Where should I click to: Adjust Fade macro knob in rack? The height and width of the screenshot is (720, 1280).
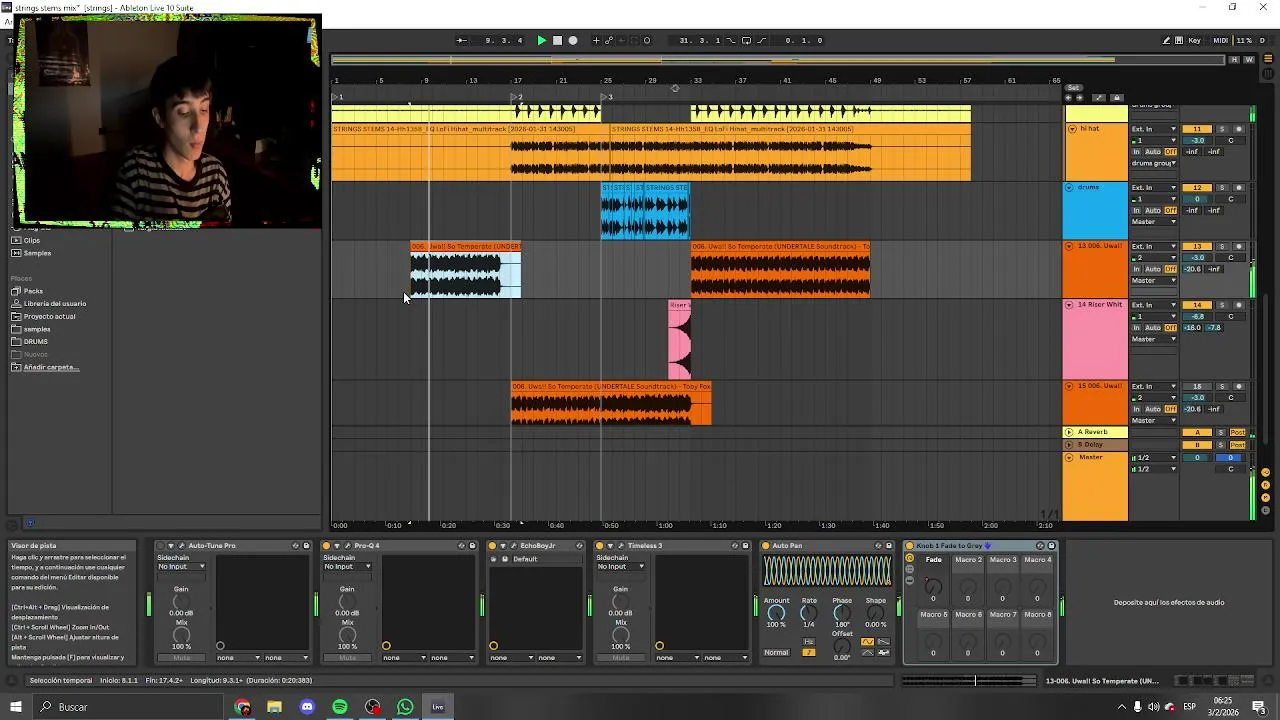click(933, 586)
